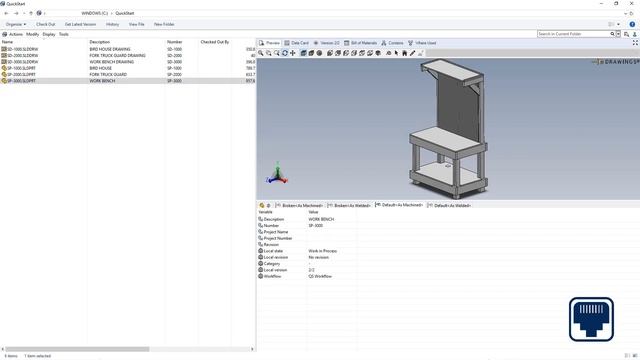Click the fullscreen expand icon above preview
This screenshot has width=640, height=360.
(635, 43)
